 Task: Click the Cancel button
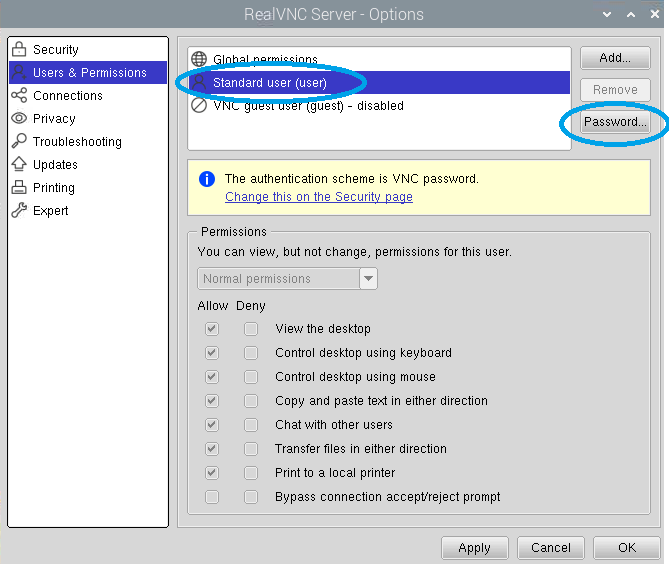click(550, 547)
